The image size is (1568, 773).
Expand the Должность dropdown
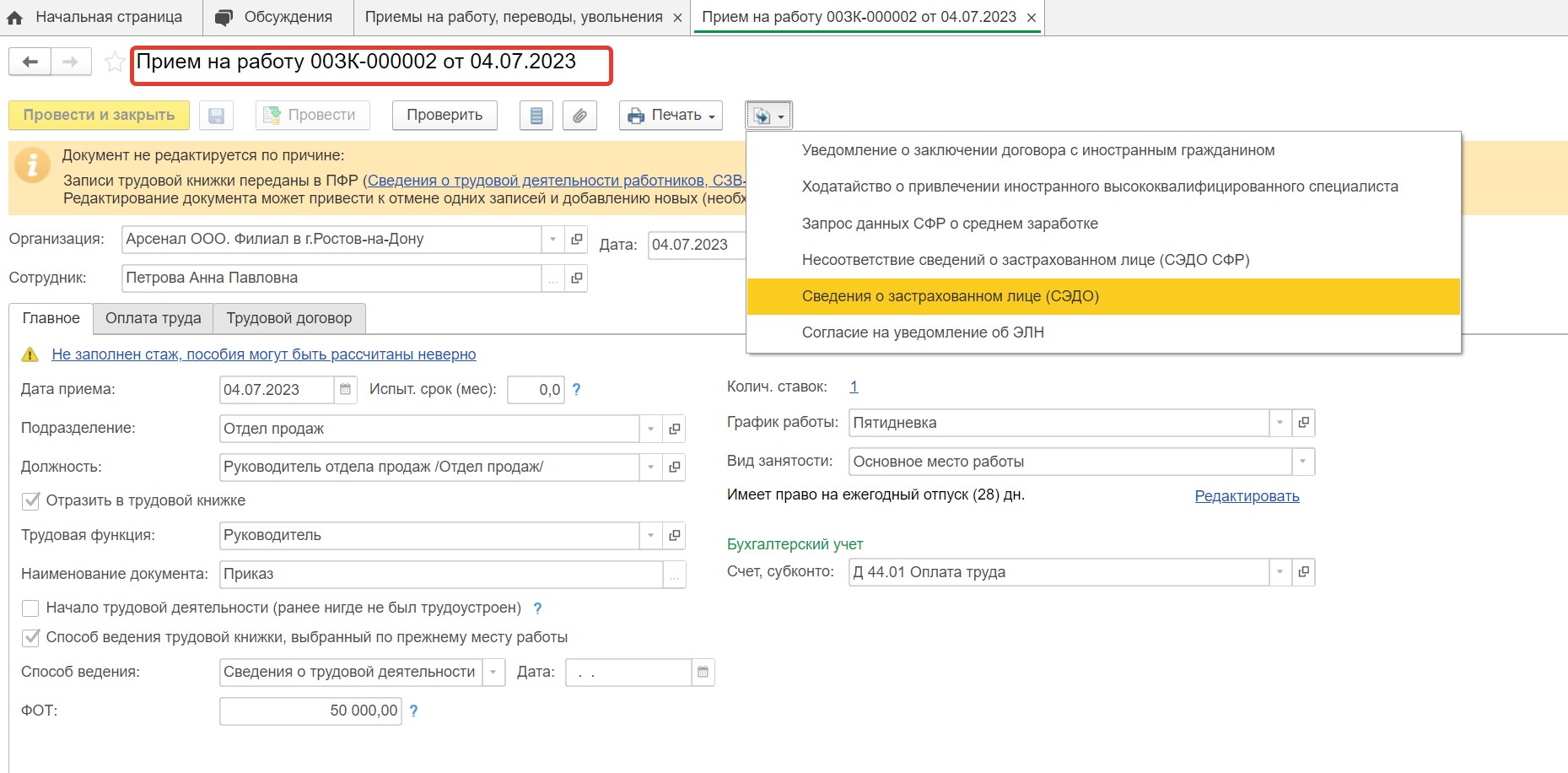(x=650, y=467)
